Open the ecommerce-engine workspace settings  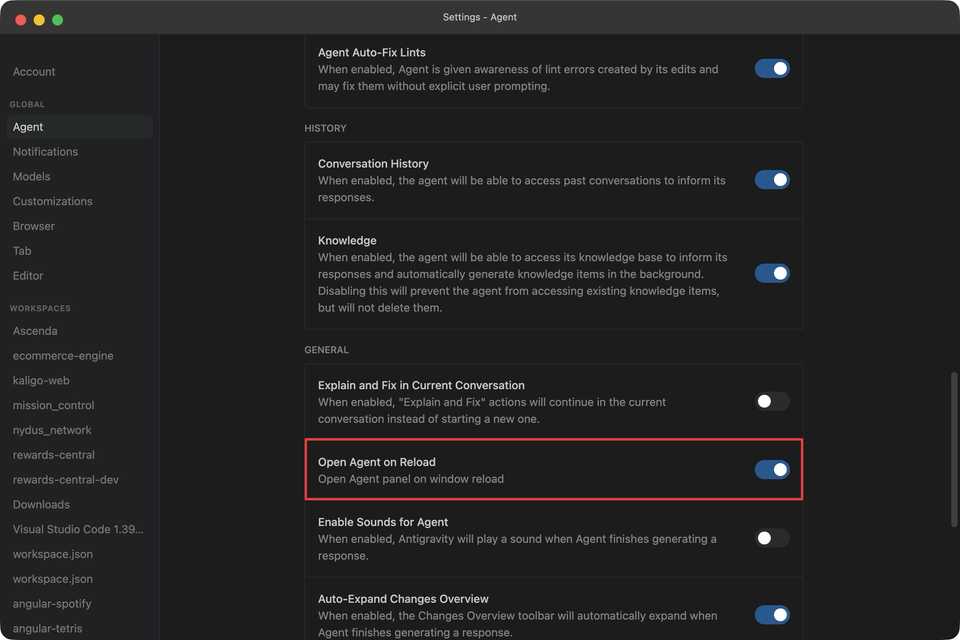(62, 355)
